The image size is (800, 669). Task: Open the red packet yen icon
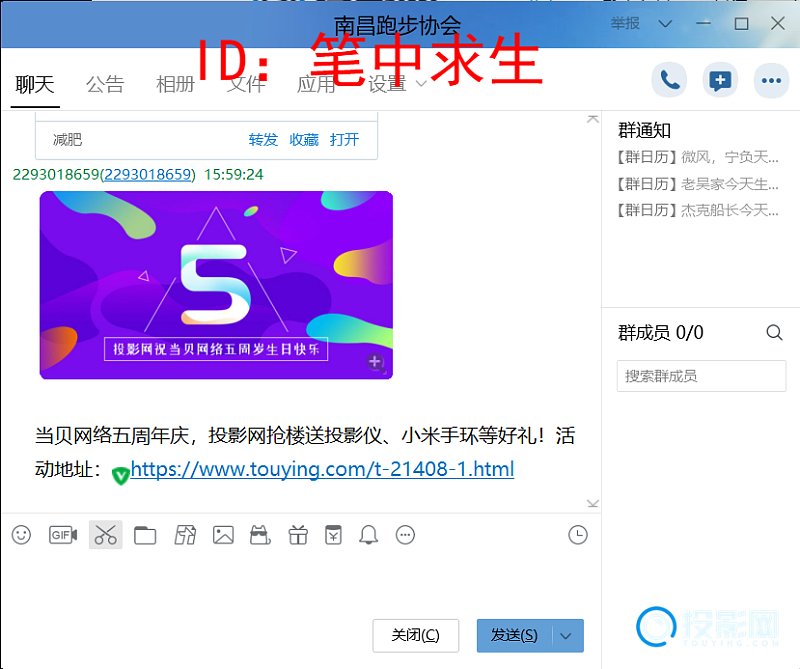coord(333,535)
